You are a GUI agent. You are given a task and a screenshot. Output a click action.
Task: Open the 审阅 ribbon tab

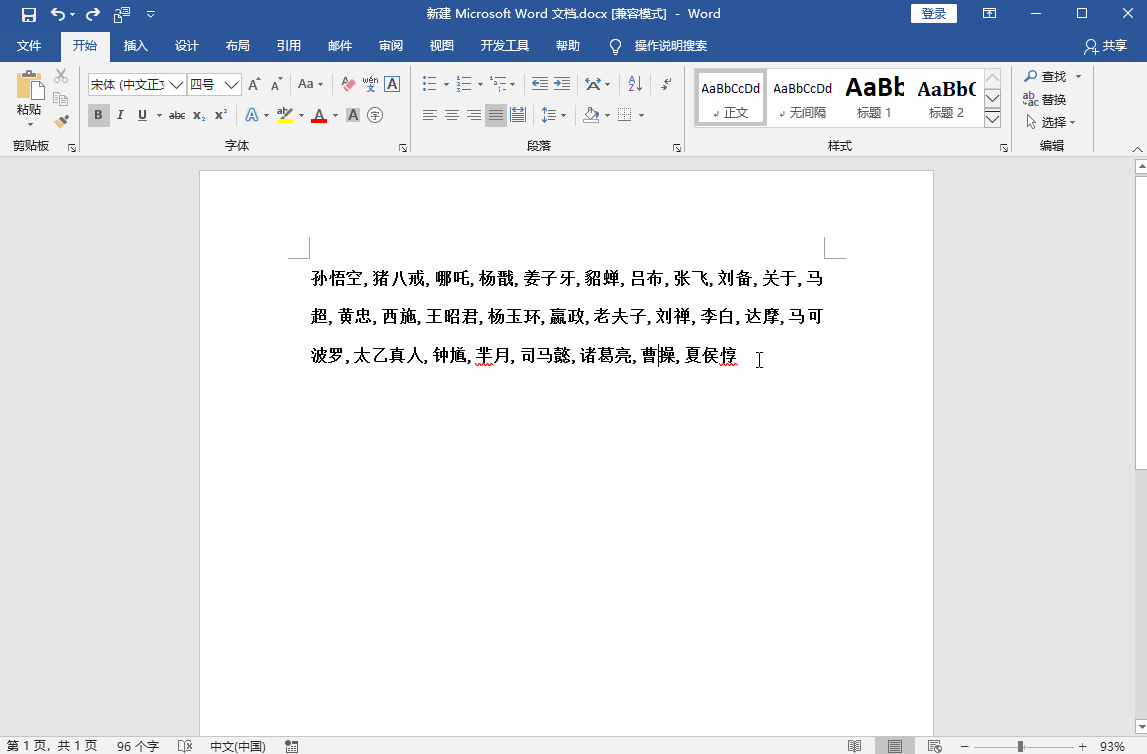pos(391,45)
